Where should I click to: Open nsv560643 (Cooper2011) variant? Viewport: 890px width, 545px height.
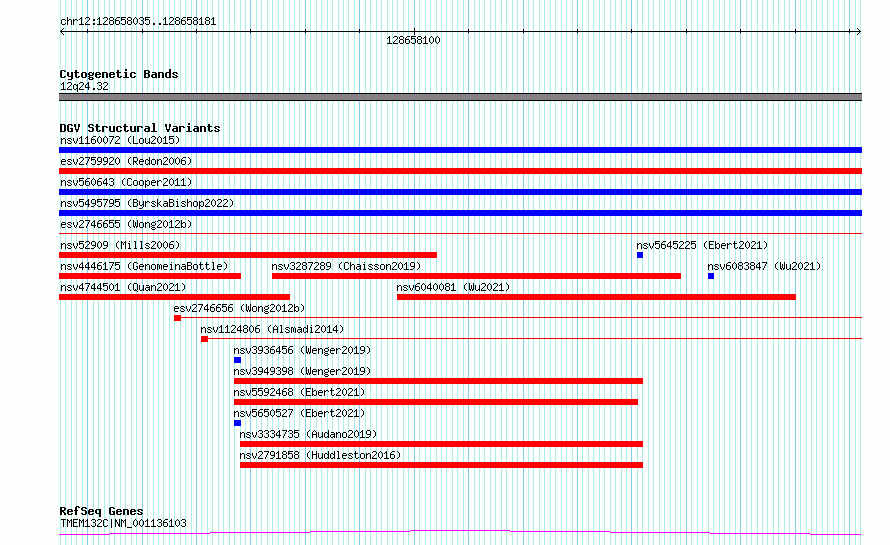point(126,182)
